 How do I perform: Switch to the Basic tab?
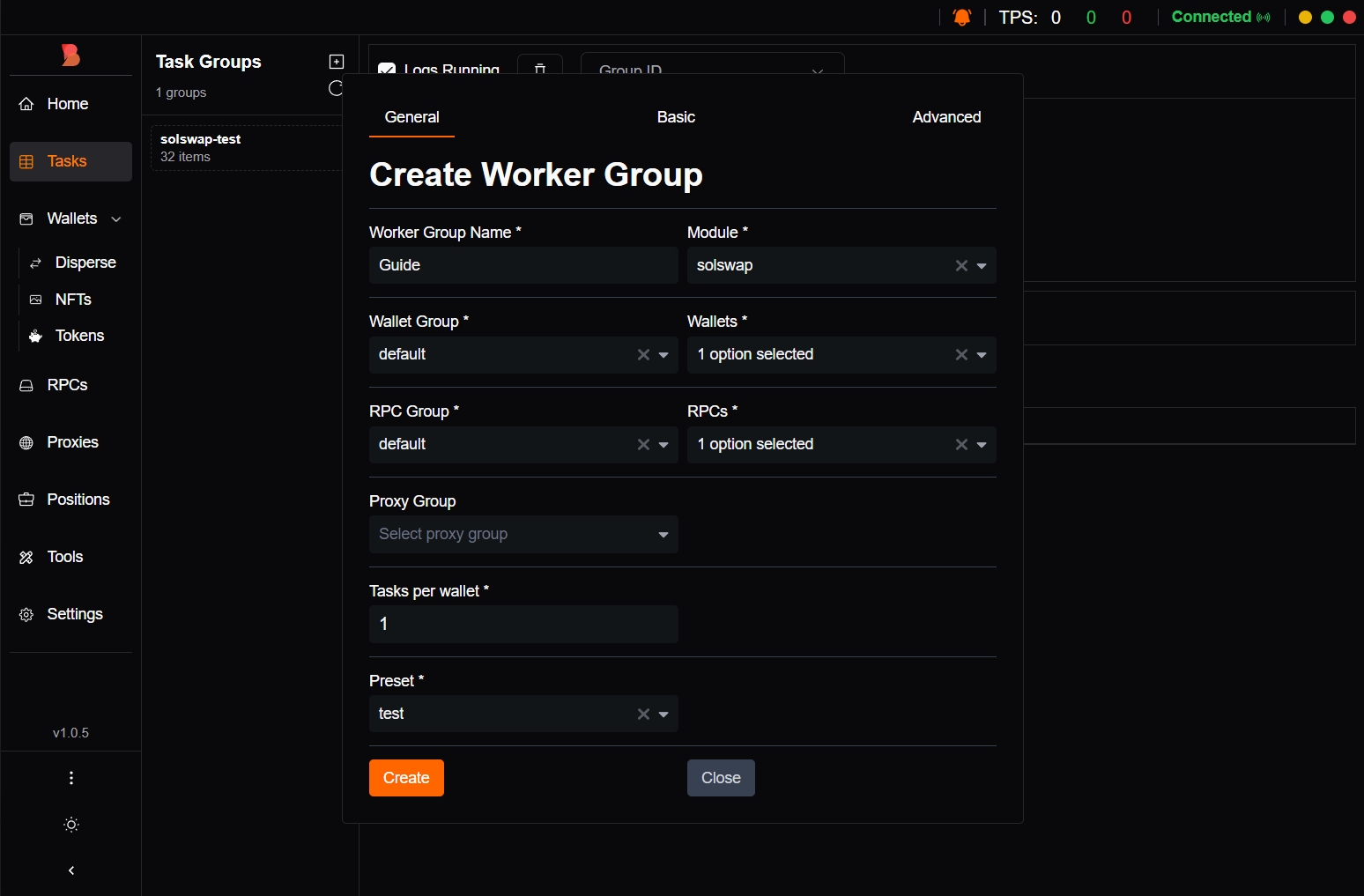pos(676,117)
